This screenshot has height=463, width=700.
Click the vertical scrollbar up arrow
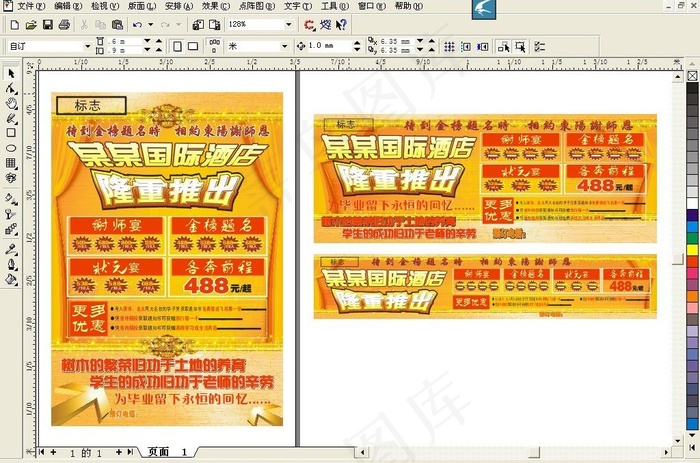coord(678,77)
